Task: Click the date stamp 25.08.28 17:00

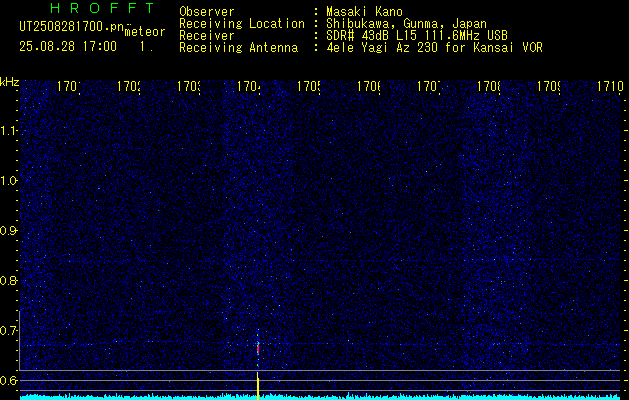Action: (68, 47)
